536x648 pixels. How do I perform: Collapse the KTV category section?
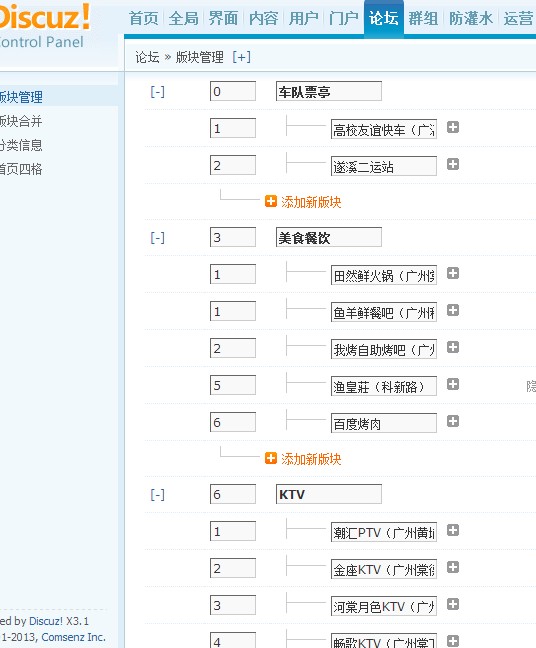[x=157, y=494]
